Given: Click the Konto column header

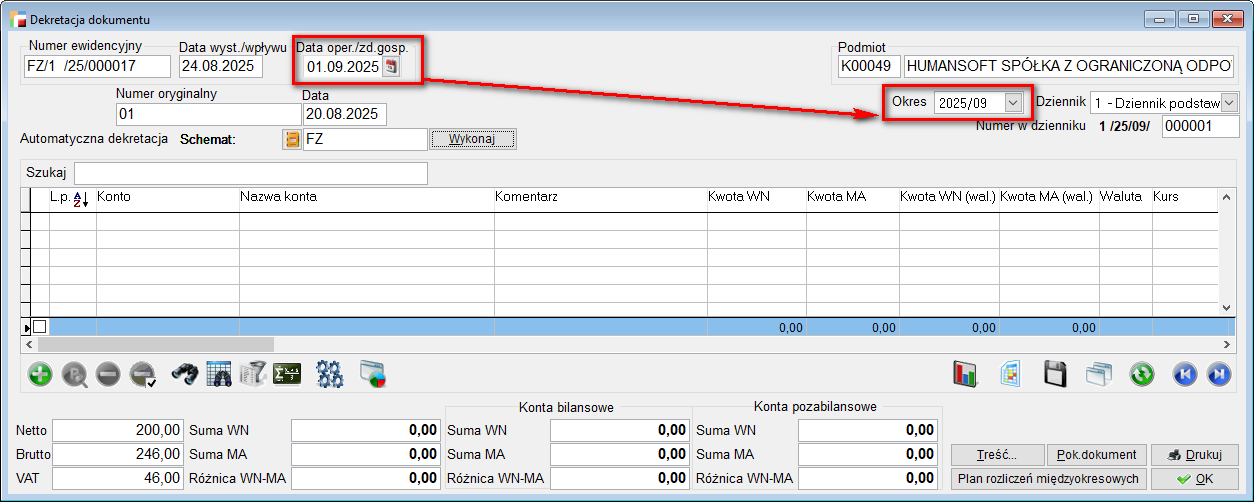Looking at the screenshot, I should [114, 197].
